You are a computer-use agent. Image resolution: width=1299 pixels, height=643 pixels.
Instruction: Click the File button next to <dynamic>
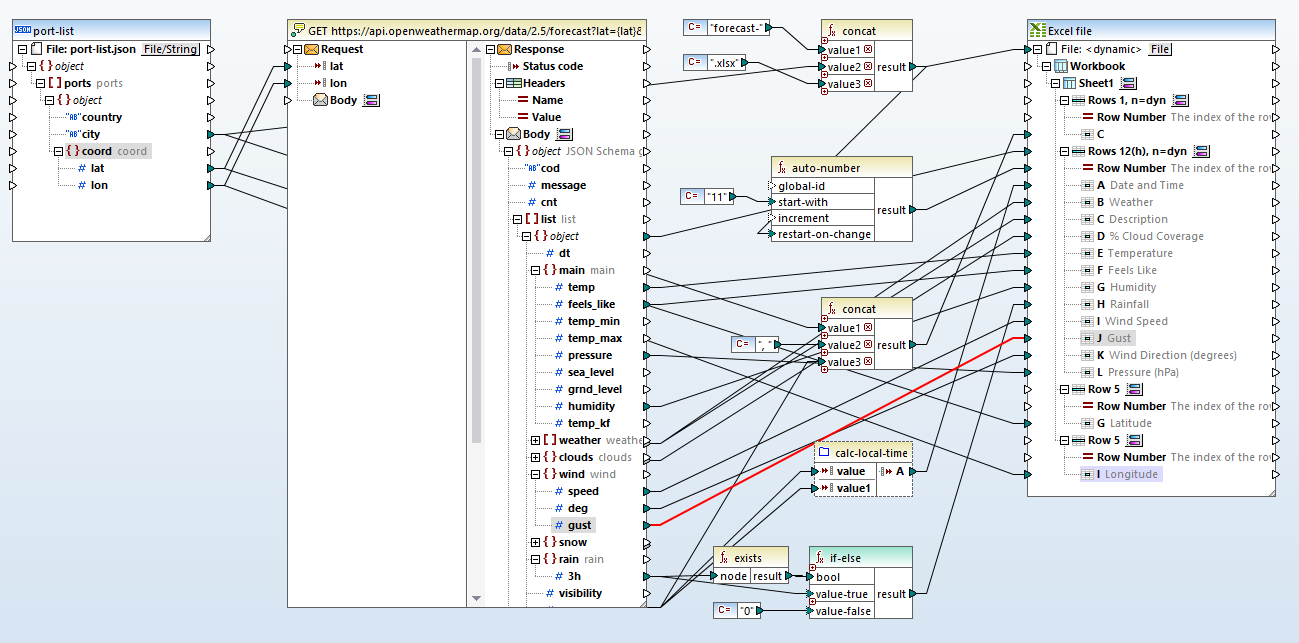[1158, 48]
